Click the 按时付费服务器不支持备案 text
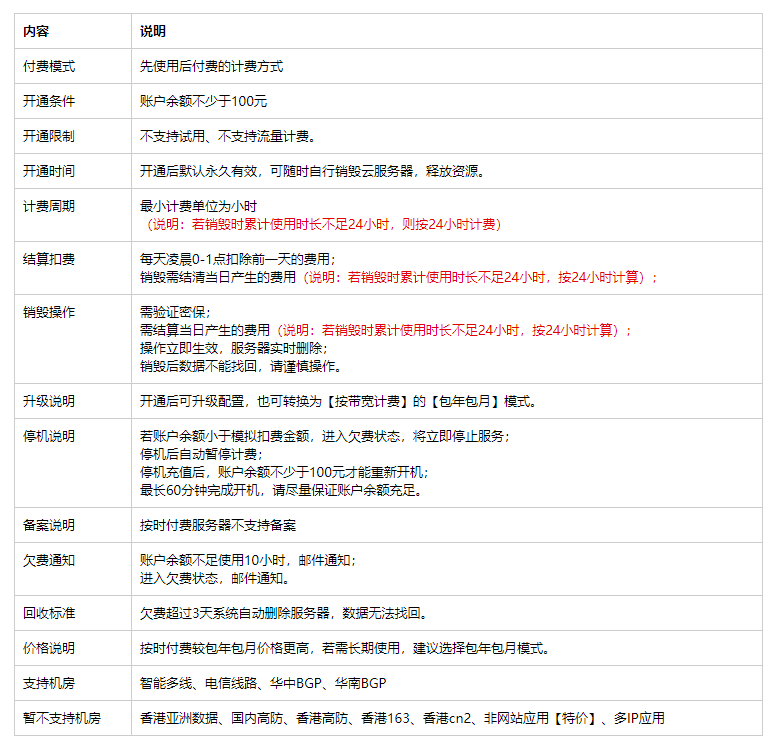 (217, 524)
